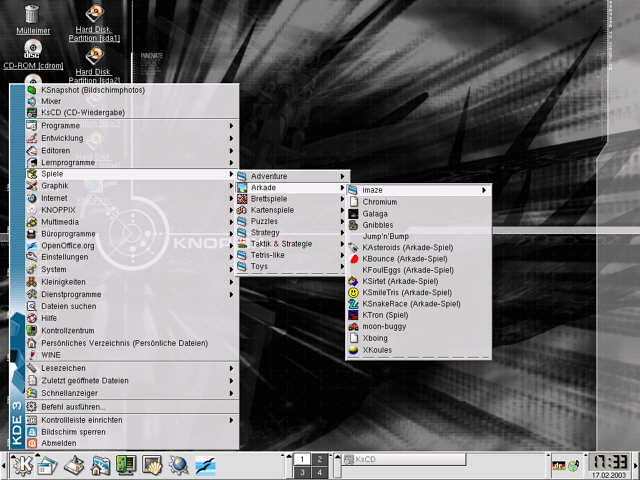
Task: Select Dateien suchen entry
Action: (x=131, y=307)
